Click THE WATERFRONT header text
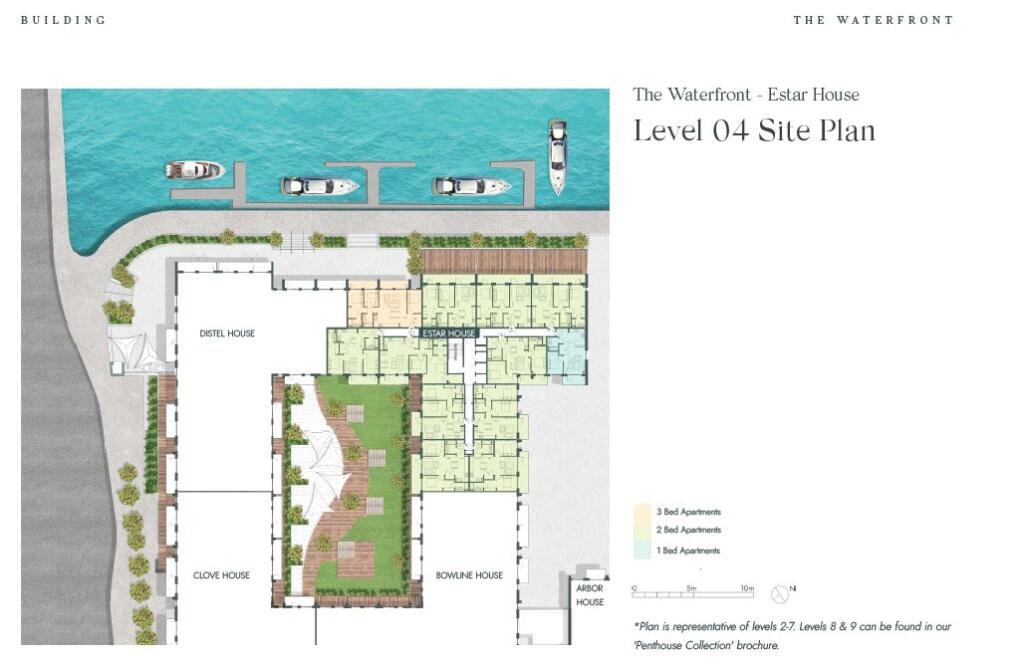The height and width of the screenshot is (664, 1024). click(x=873, y=20)
